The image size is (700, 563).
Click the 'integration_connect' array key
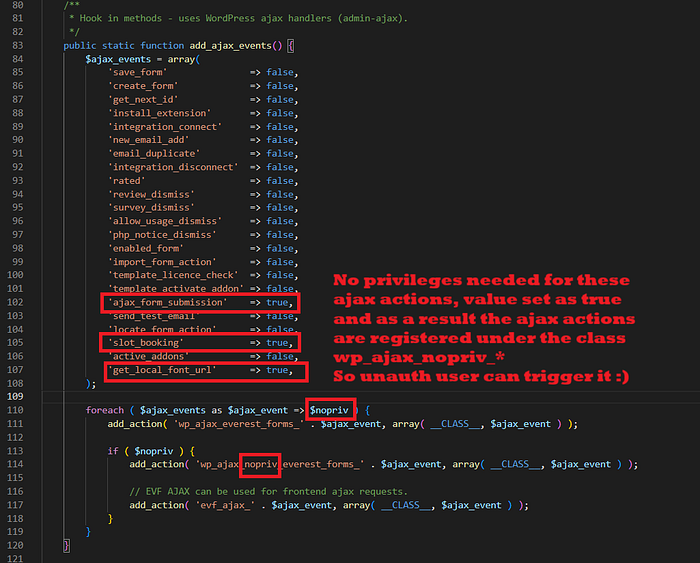pyautogui.click(x=165, y=127)
